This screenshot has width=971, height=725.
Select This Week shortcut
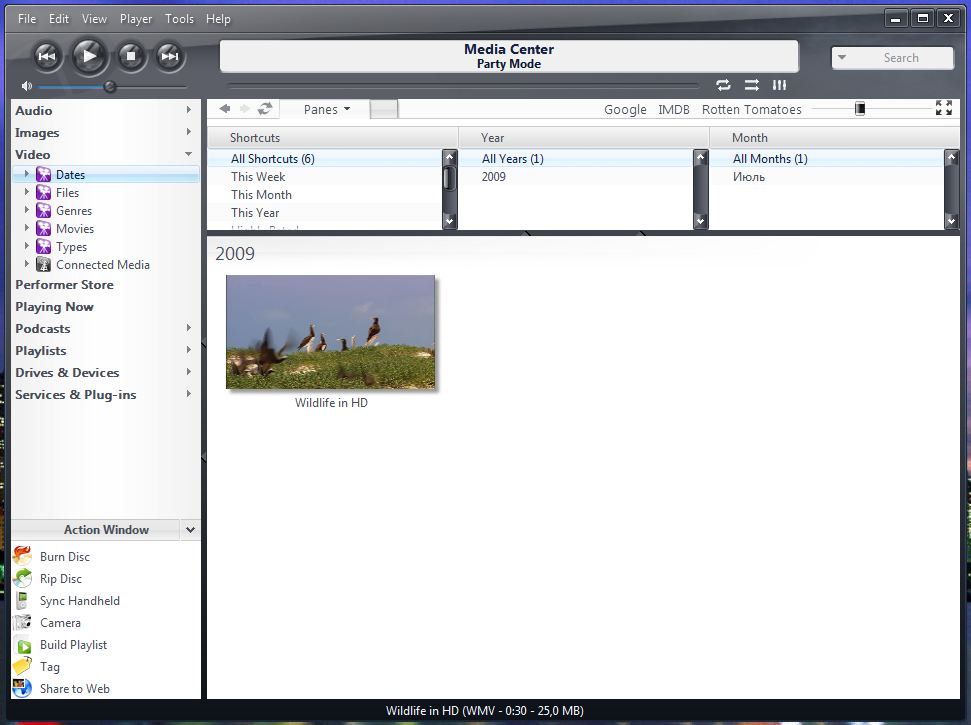pyautogui.click(x=258, y=176)
